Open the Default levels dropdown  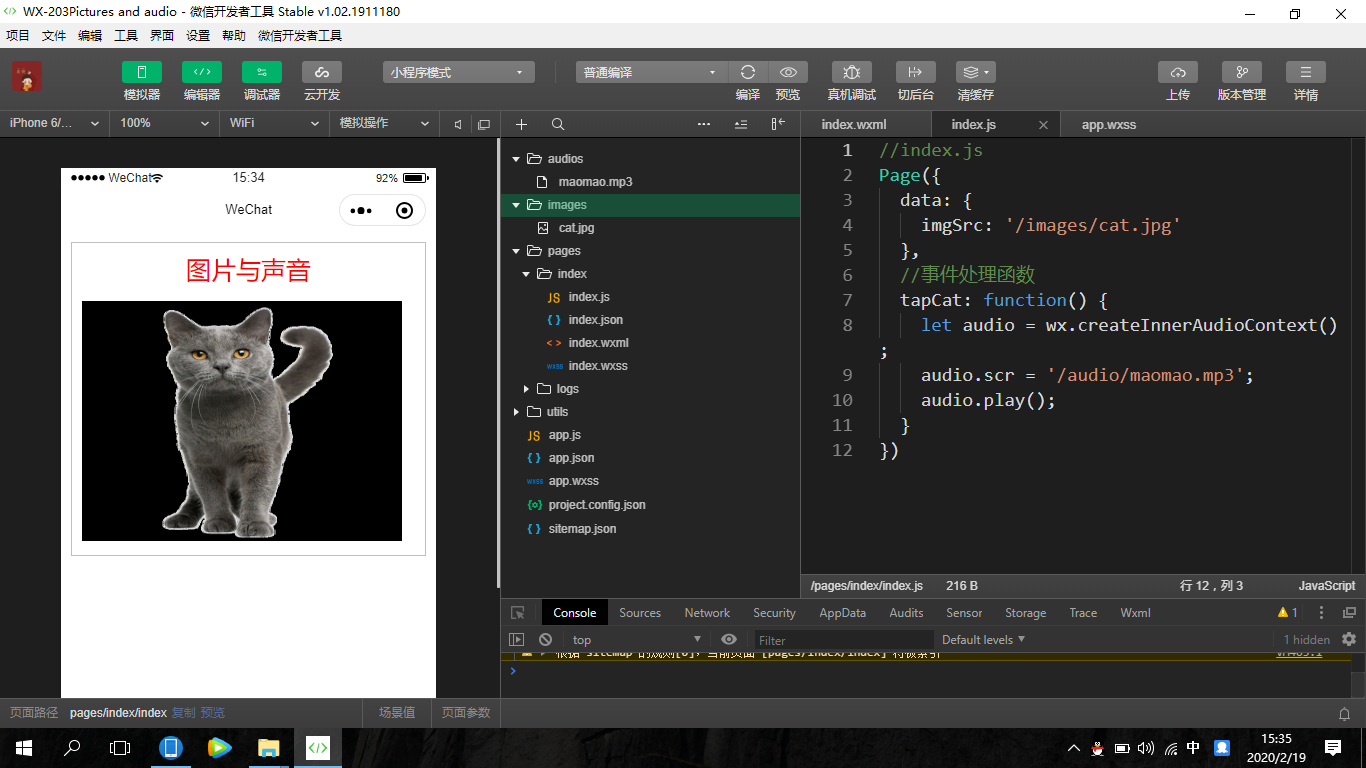(x=983, y=640)
